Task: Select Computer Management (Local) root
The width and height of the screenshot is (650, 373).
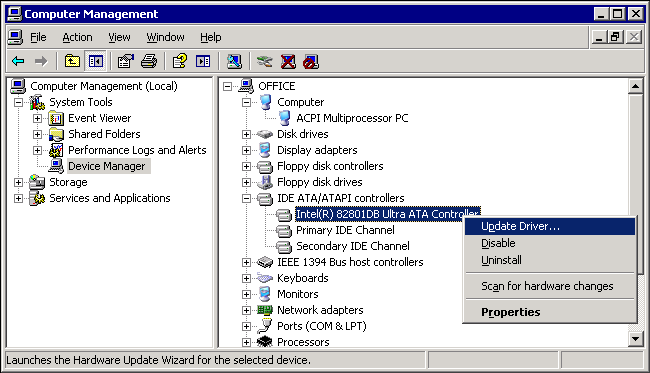Action: pyautogui.click(x=104, y=86)
